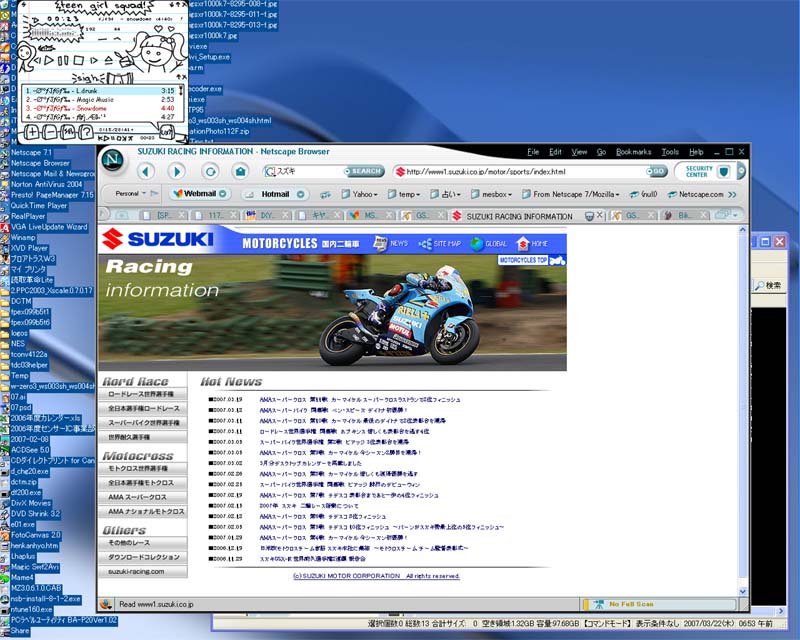Click the MOTORCYCLES TOP button

coord(532,260)
